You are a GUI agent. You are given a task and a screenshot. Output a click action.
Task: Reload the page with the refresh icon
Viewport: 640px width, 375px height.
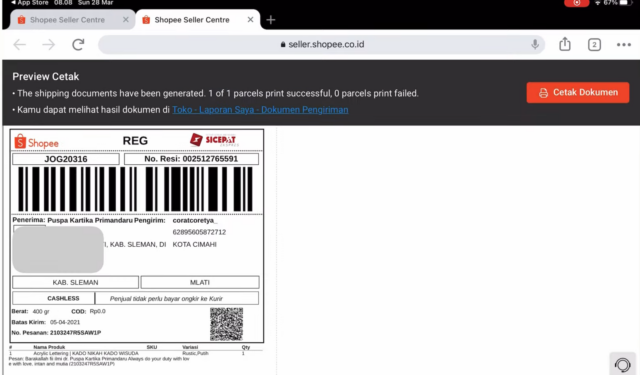click(78, 44)
